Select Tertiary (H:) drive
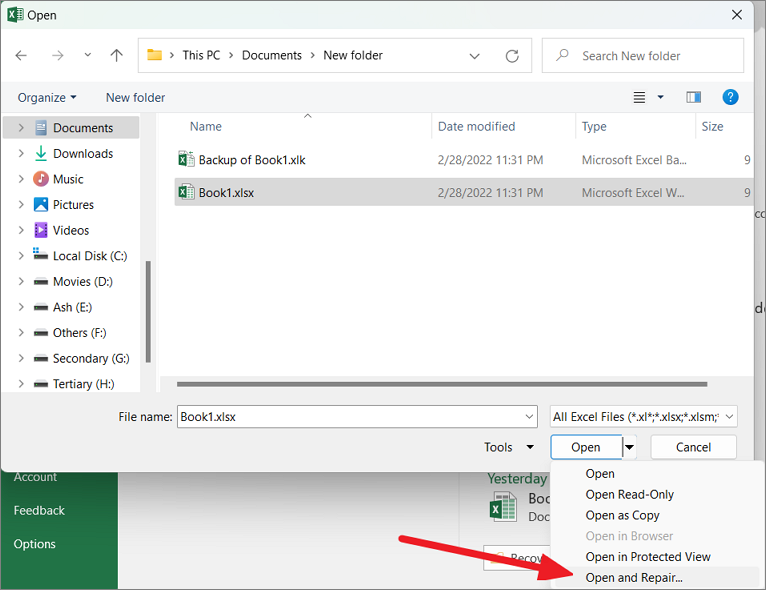 pos(84,384)
